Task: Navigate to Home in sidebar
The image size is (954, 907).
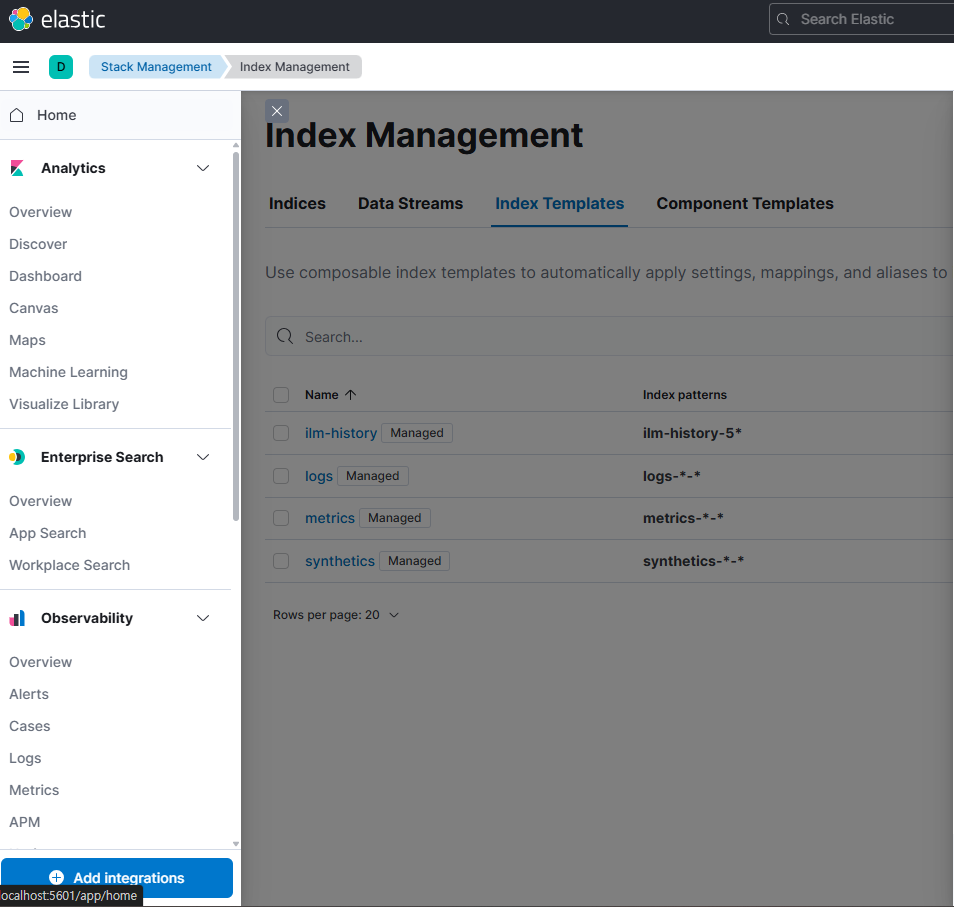Action: click(x=57, y=115)
